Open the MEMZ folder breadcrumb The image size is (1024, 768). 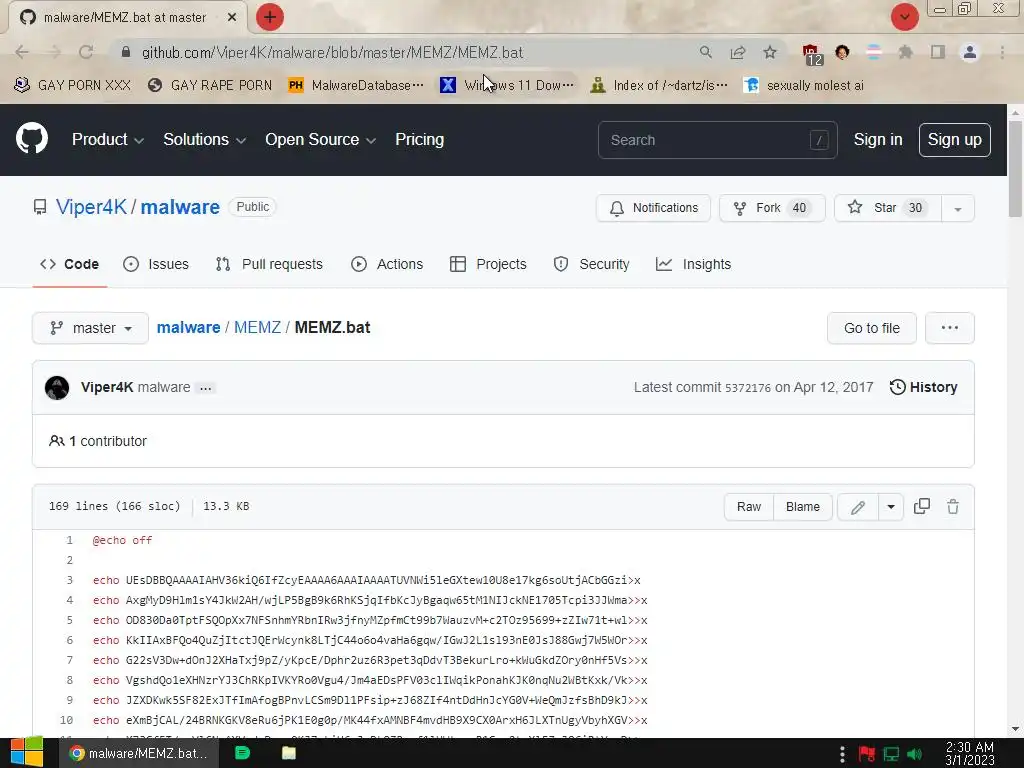257,327
